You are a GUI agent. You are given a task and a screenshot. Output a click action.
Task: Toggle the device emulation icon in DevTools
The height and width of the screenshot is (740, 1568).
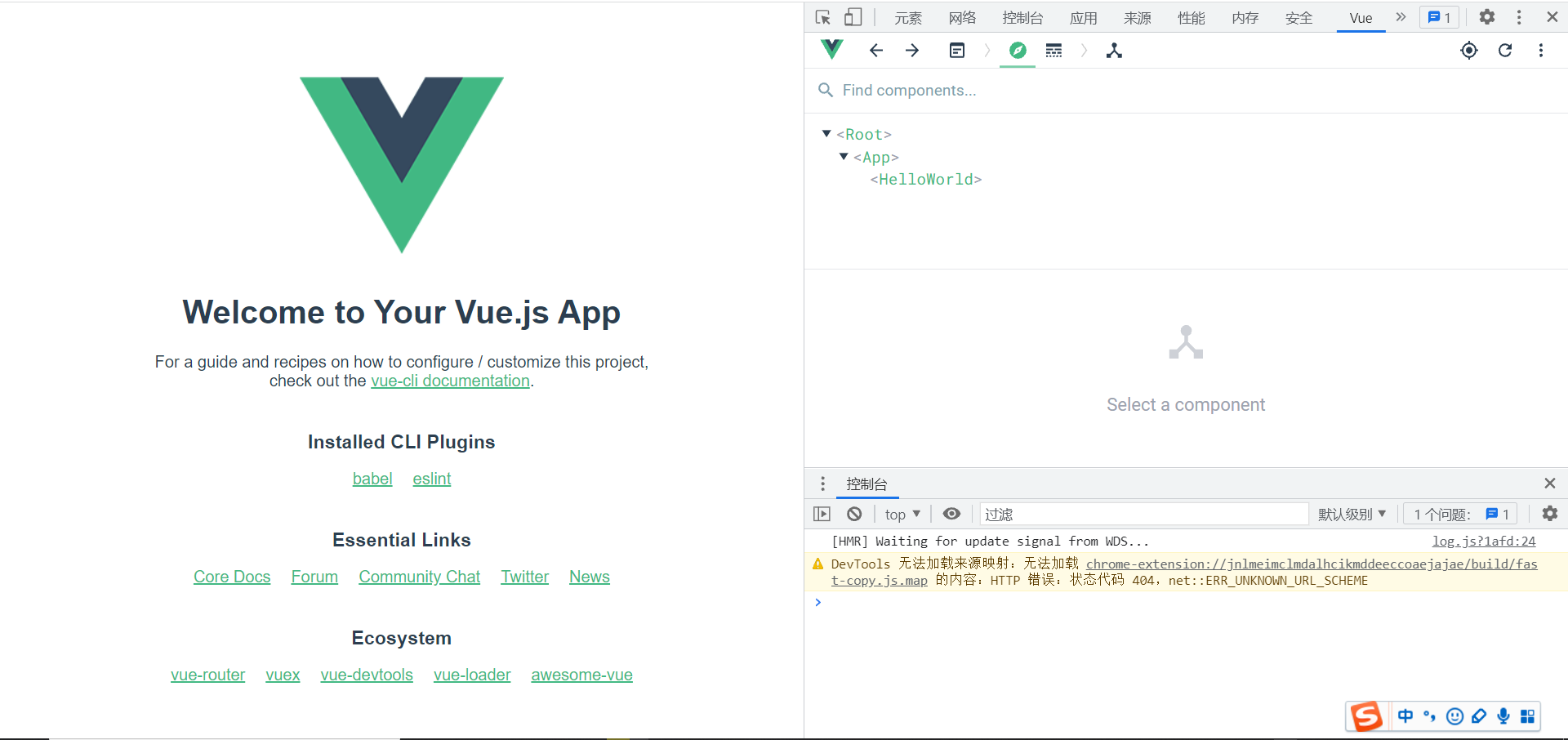(852, 16)
